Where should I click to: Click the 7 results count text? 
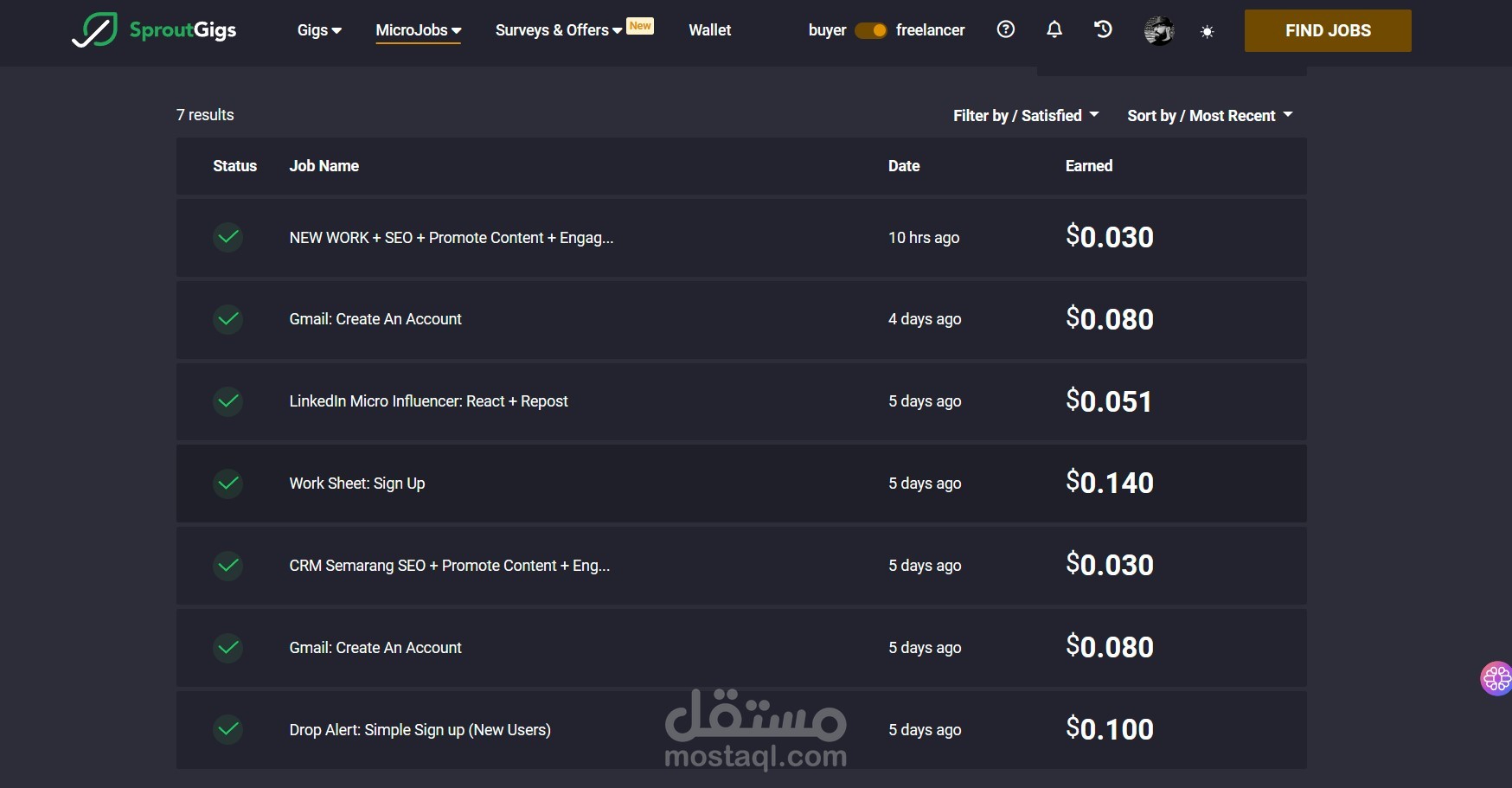tap(205, 115)
